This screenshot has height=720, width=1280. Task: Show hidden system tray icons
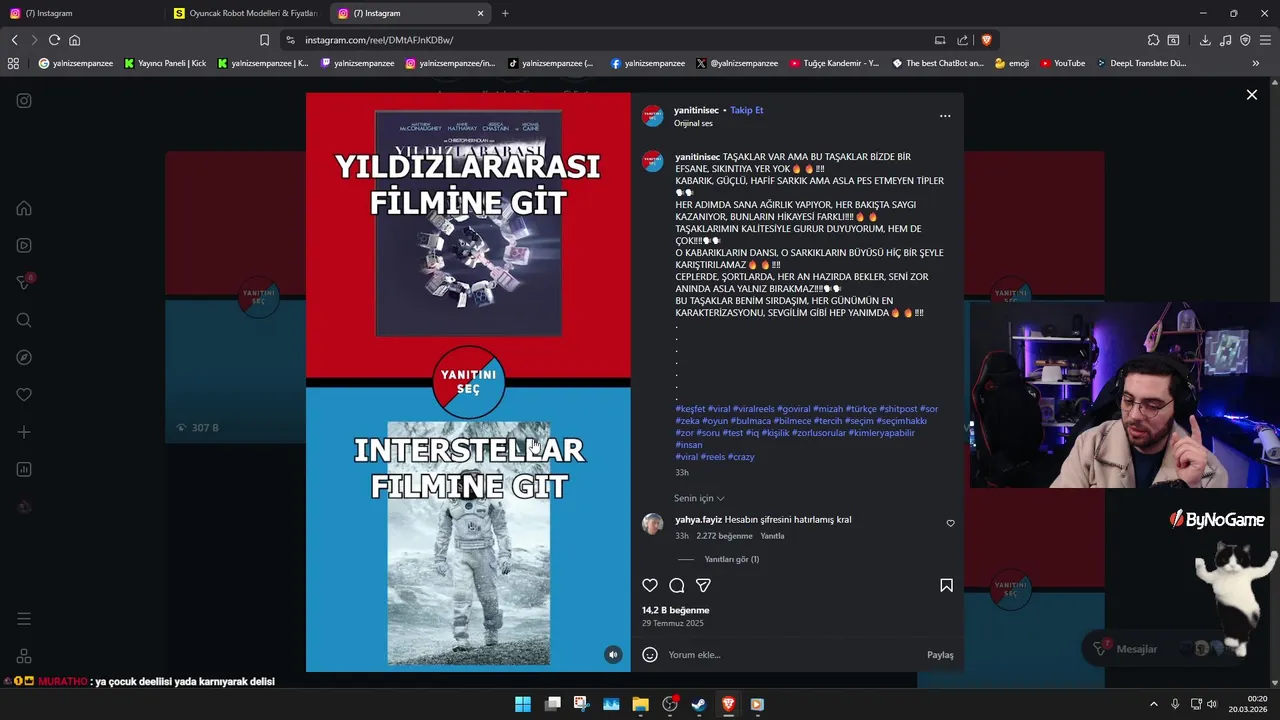[1153, 704]
